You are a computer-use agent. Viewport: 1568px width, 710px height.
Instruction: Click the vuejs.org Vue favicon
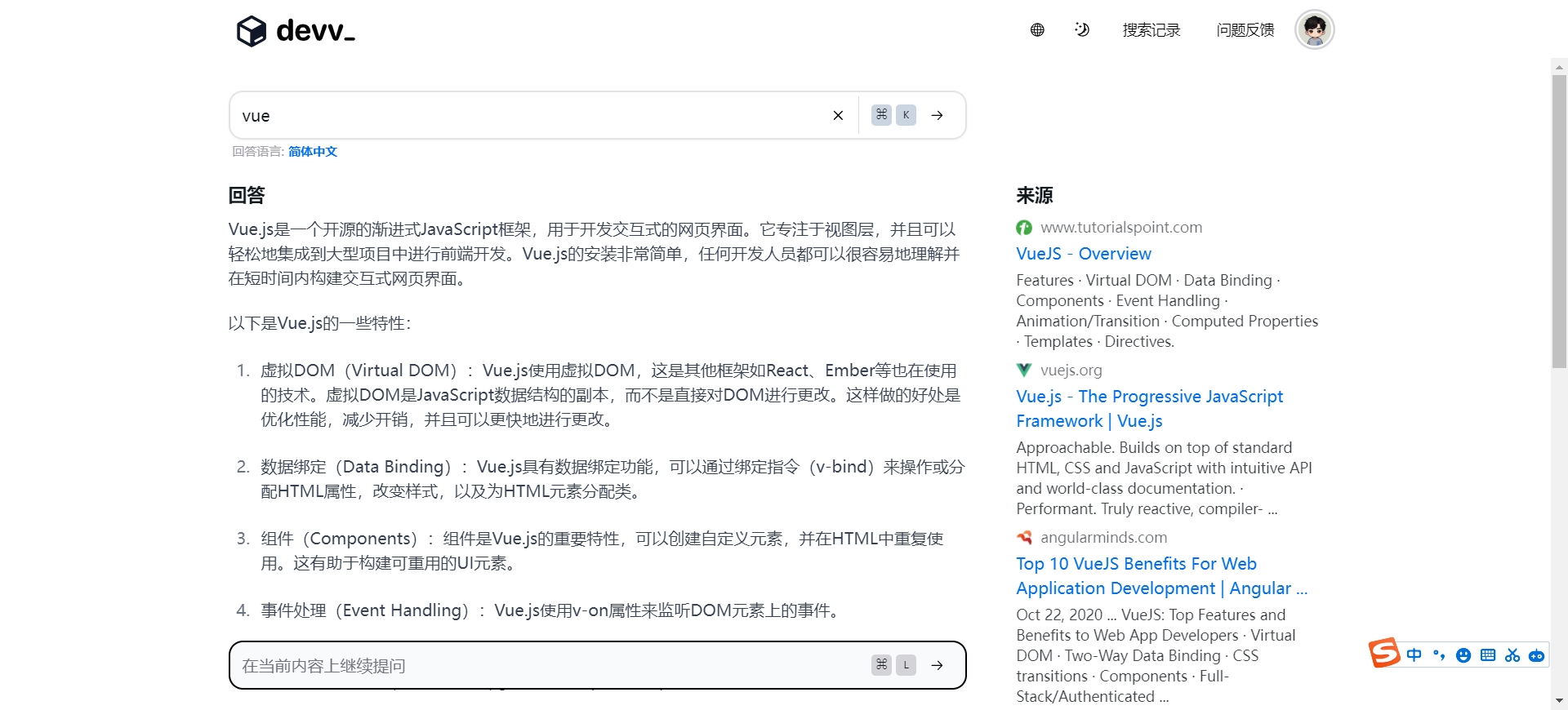1024,371
